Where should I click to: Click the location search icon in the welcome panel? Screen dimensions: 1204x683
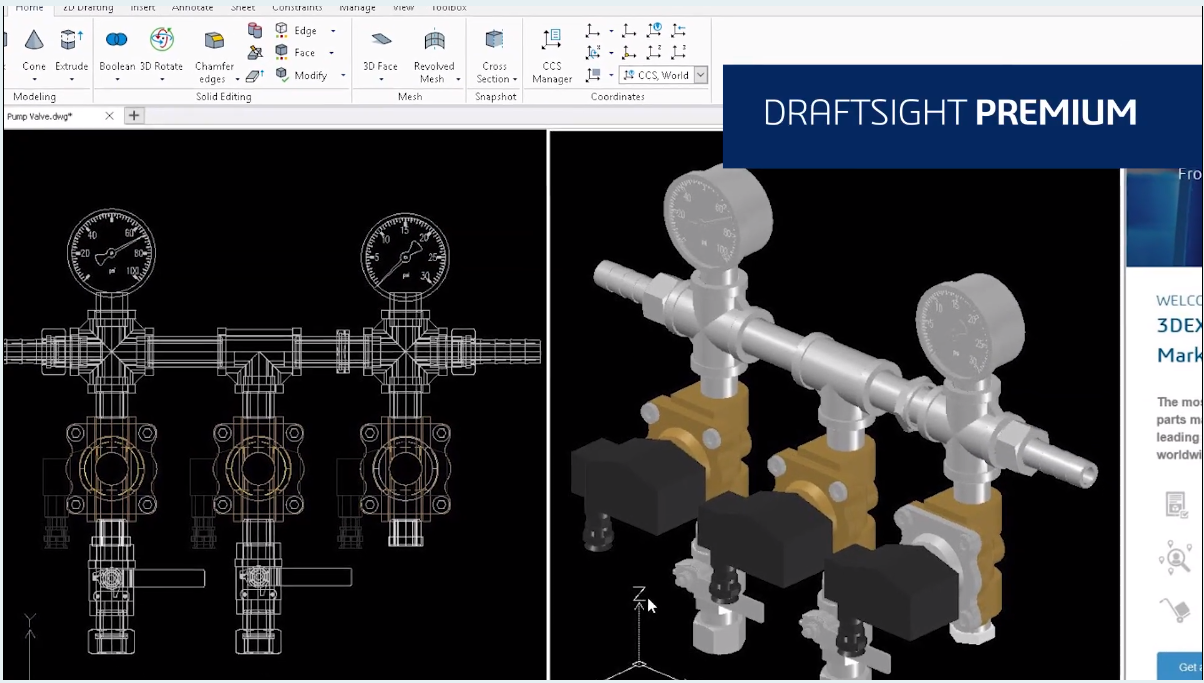coord(1176,557)
